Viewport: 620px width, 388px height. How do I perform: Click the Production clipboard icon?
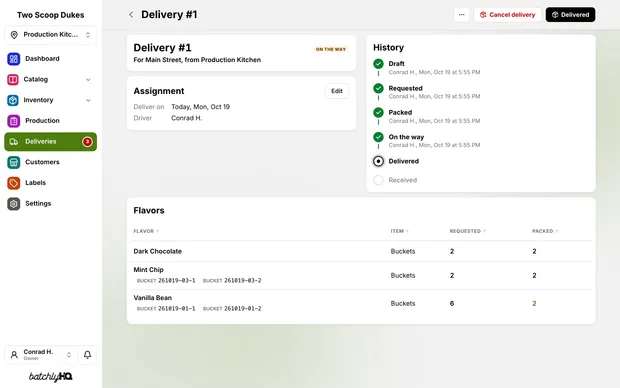click(13, 121)
